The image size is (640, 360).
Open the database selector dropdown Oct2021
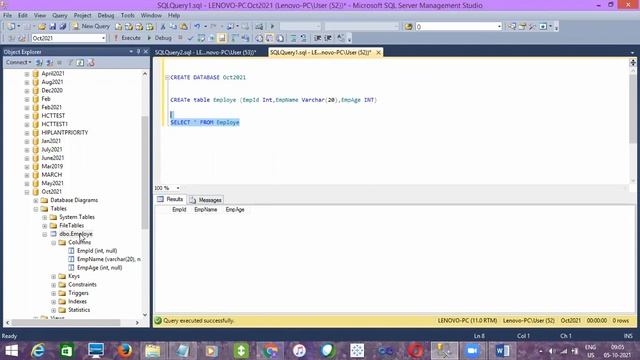[x=103, y=38]
